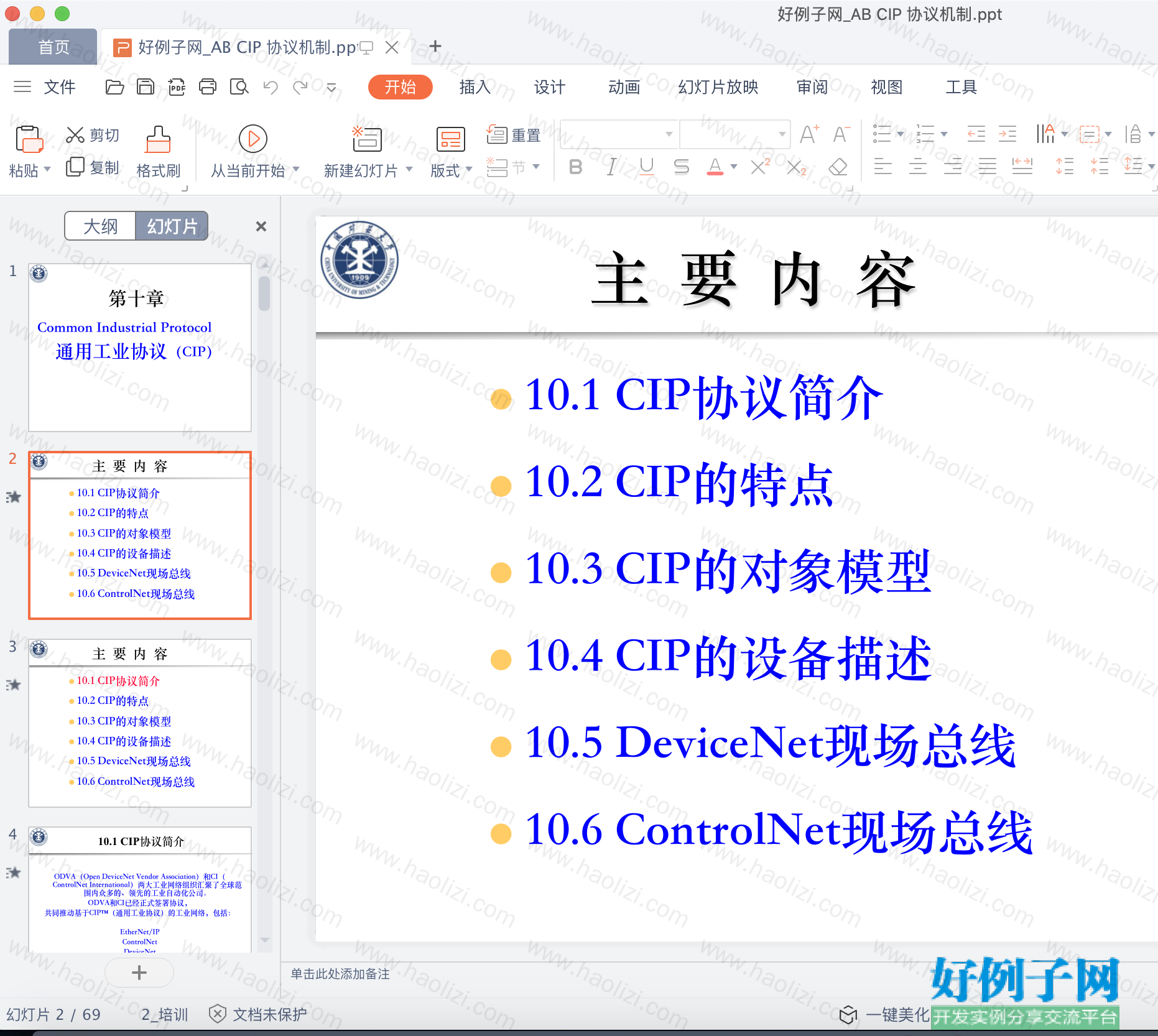Screen dimensions: 1158x1036
Task: Select slide 4 thumbnail 10.1 CIP协议简介
Action: point(140,890)
